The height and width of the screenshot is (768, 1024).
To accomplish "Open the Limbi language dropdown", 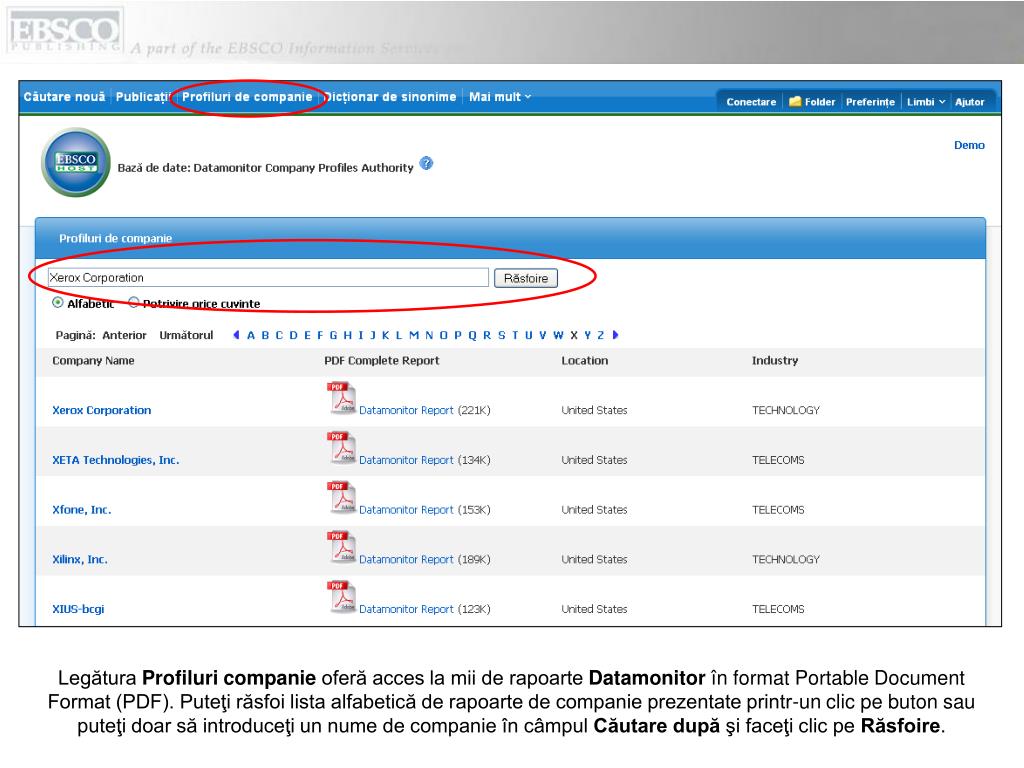I will (x=925, y=102).
